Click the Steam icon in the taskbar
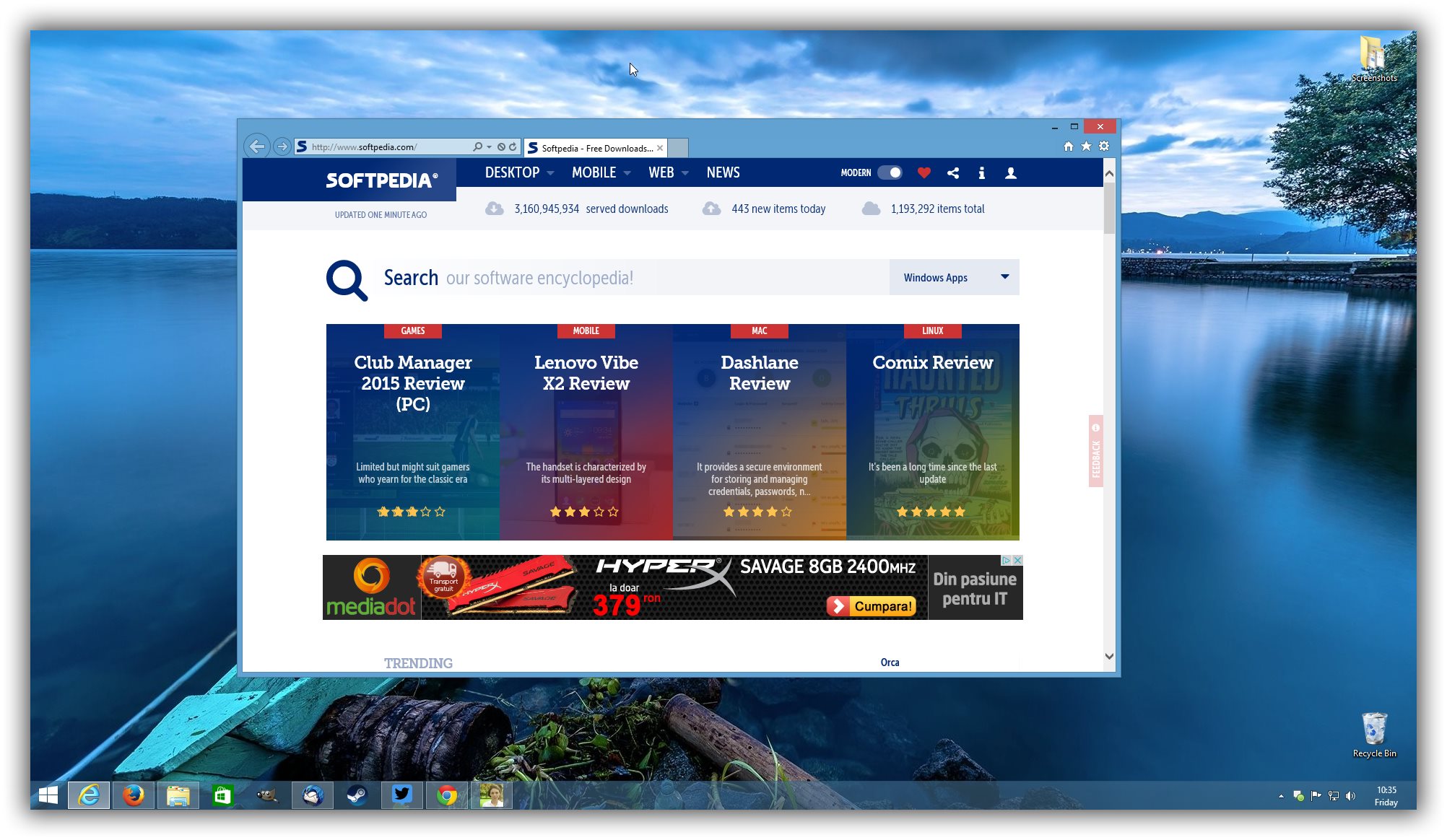 pyautogui.click(x=355, y=794)
